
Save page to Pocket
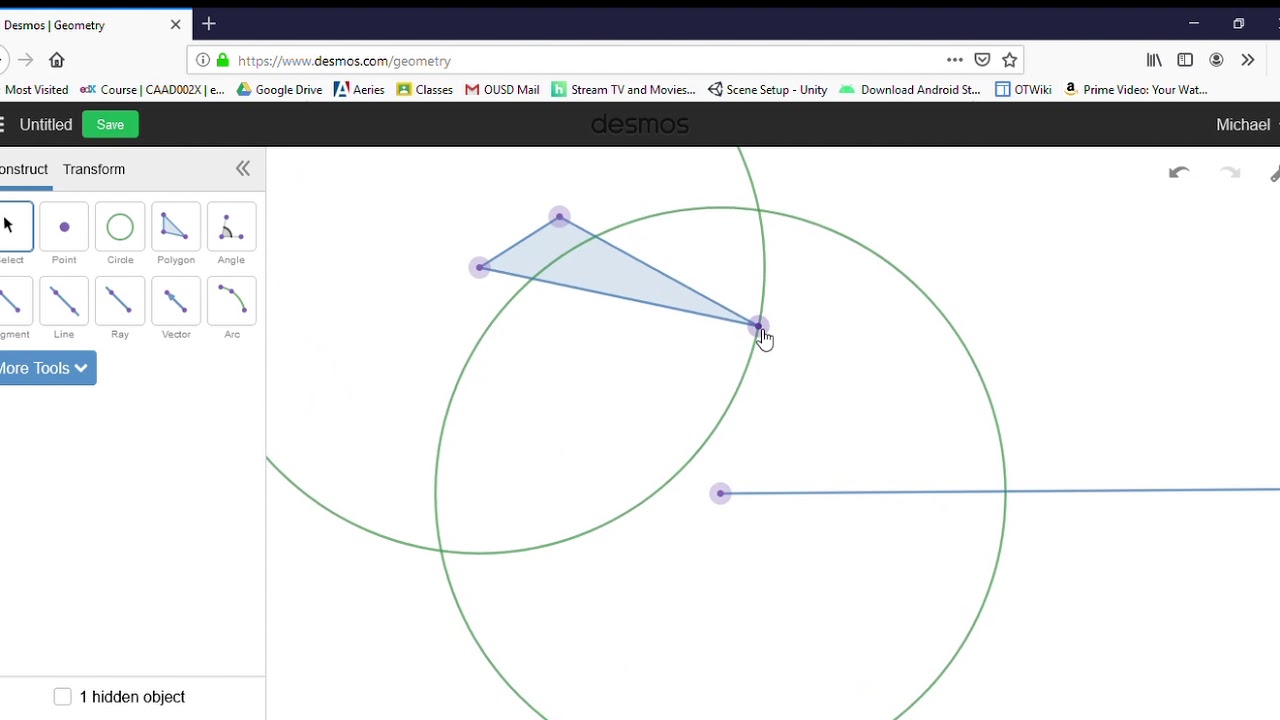pos(982,60)
